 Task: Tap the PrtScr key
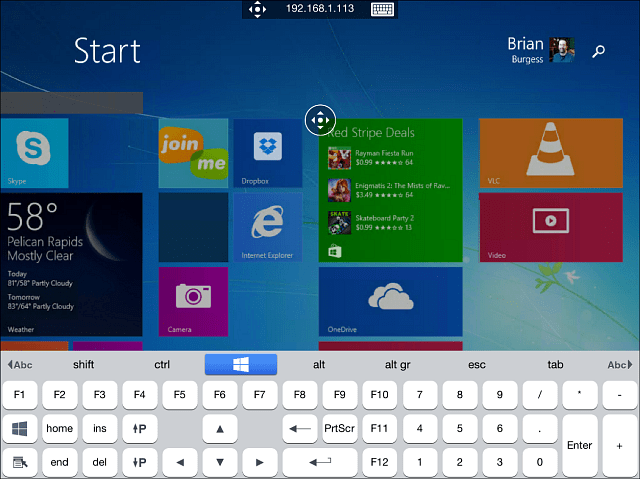pos(340,428)
